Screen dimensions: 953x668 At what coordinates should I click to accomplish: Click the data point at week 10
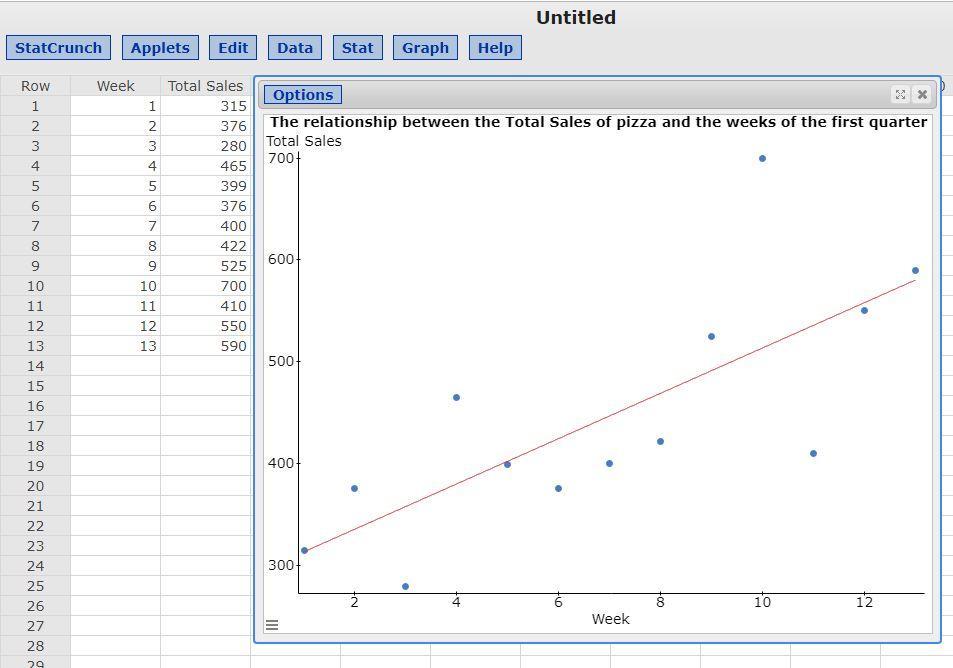pos(762,159)
